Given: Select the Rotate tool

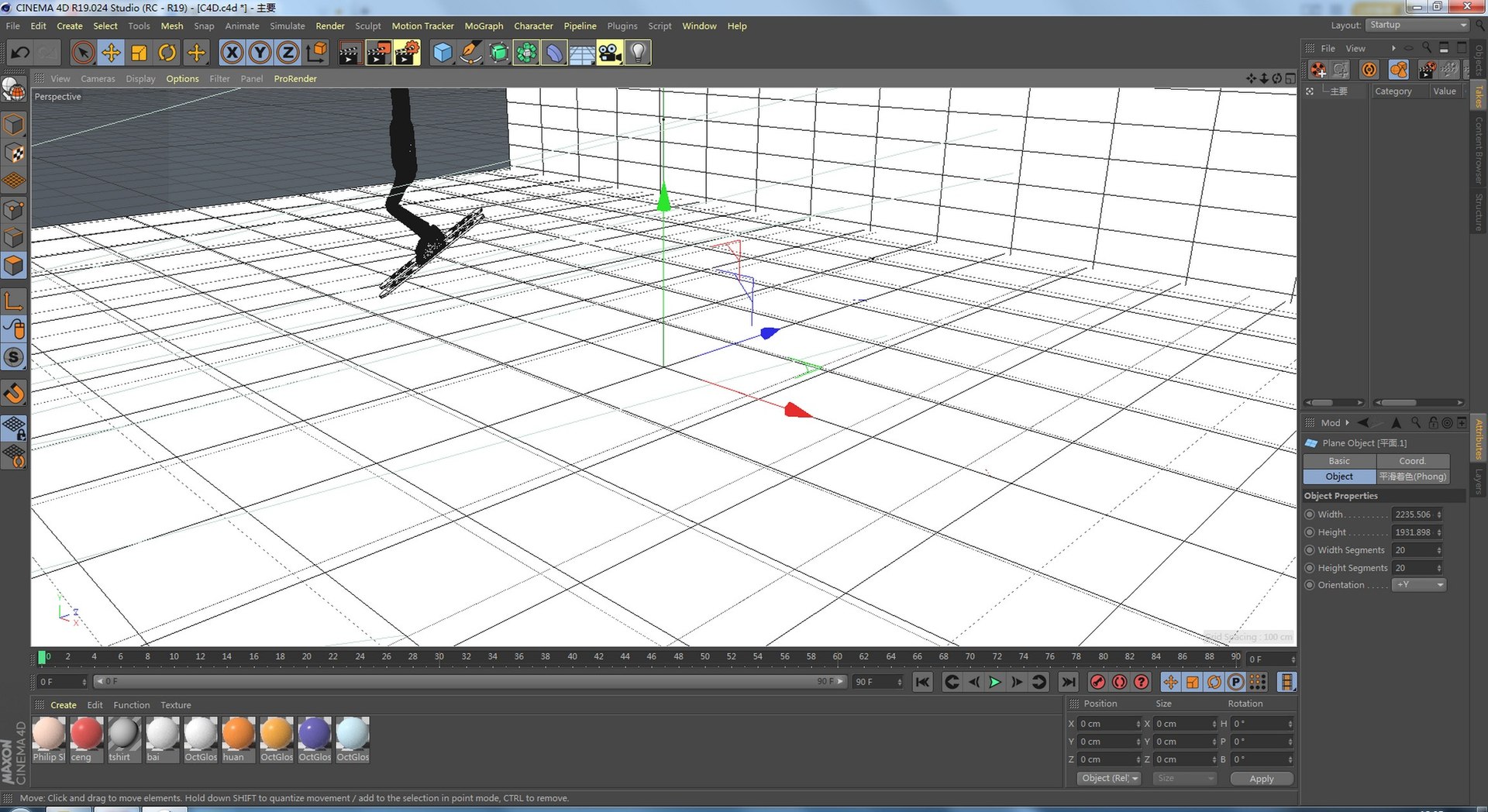Looking at the screenshot, I should (167, 53).
